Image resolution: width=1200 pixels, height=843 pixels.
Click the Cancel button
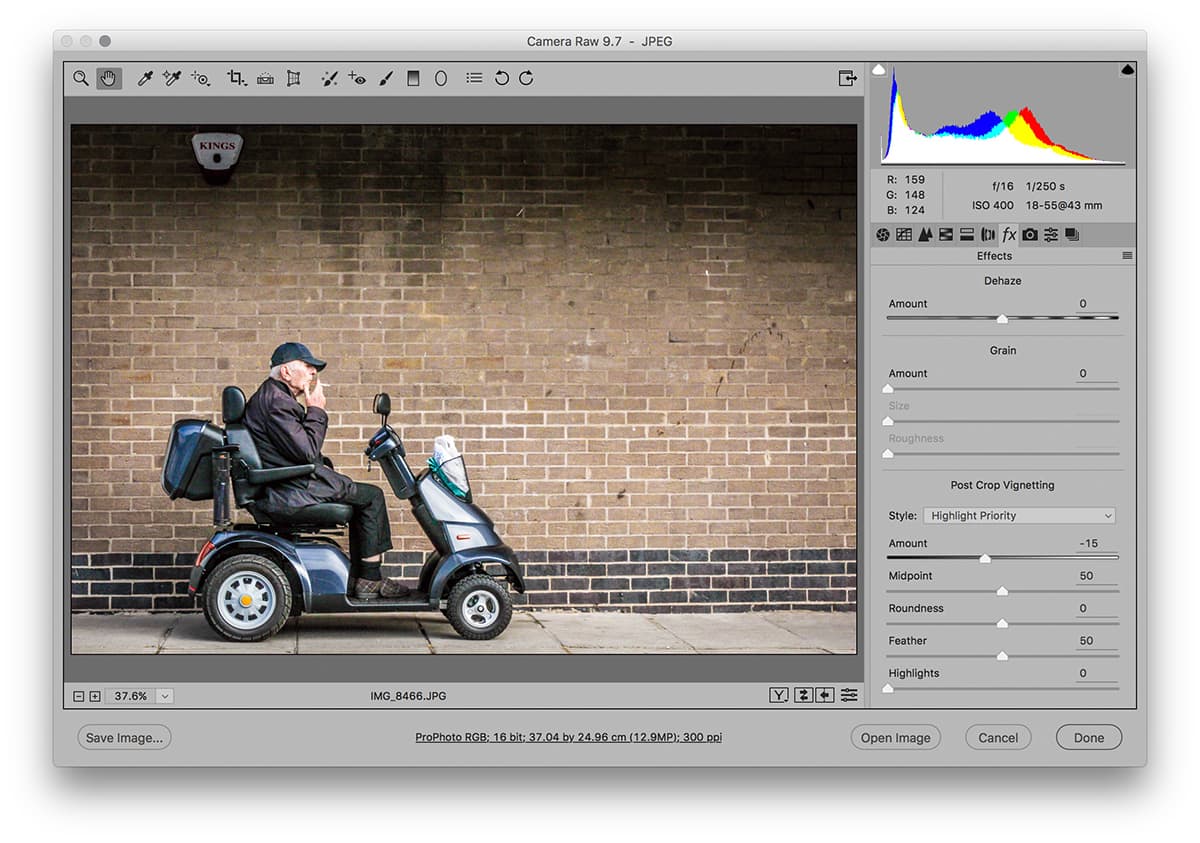pos(998,738)
